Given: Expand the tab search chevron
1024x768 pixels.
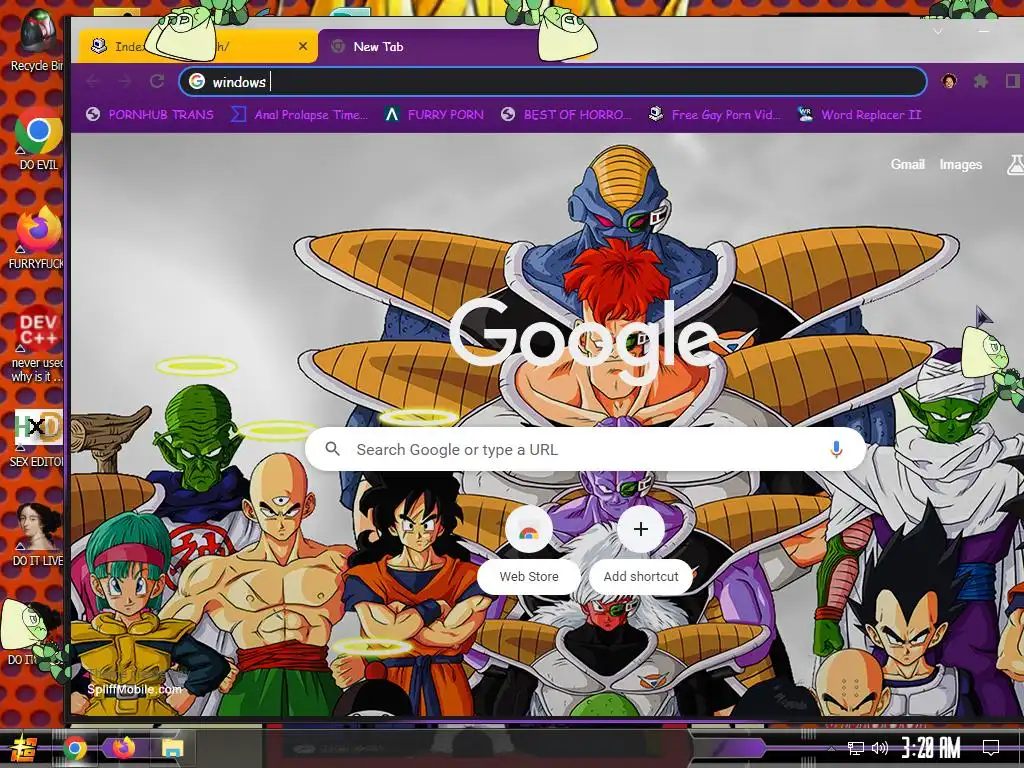Looking at the screenshot, I should 938,31.
